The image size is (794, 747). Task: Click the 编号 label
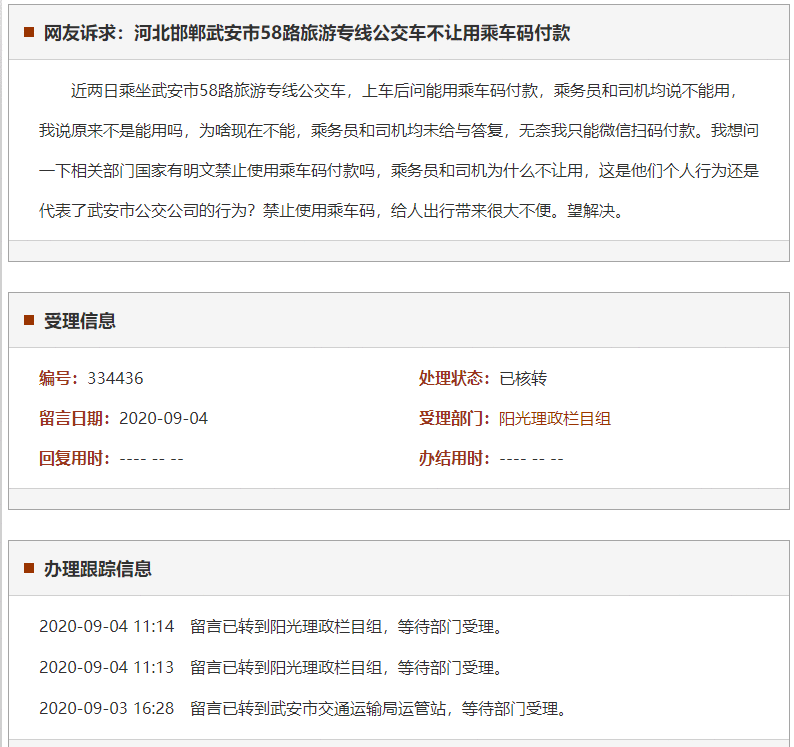tap(59, 378)
